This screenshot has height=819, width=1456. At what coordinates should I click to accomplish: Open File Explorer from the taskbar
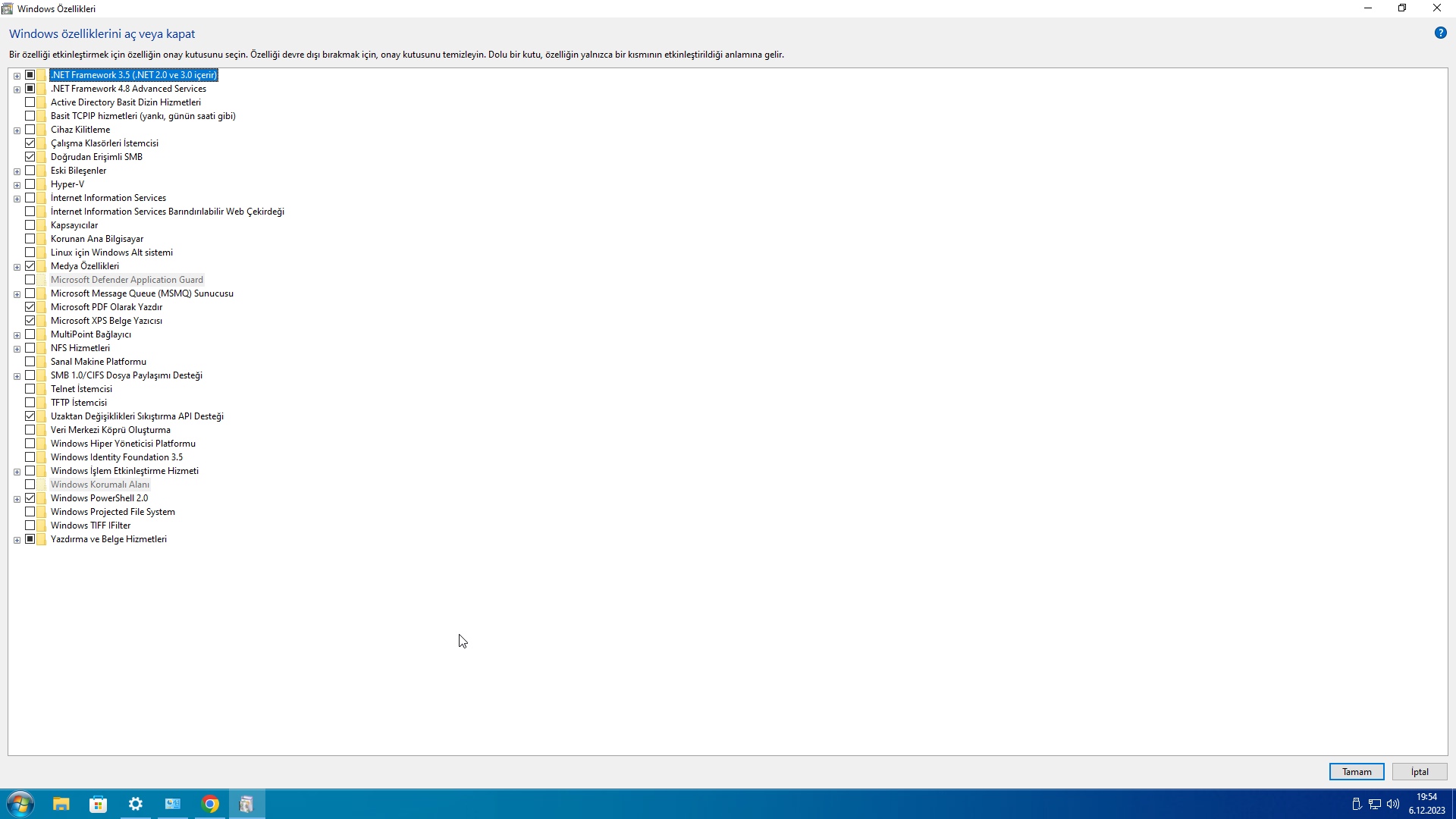[x=61, y=804]
